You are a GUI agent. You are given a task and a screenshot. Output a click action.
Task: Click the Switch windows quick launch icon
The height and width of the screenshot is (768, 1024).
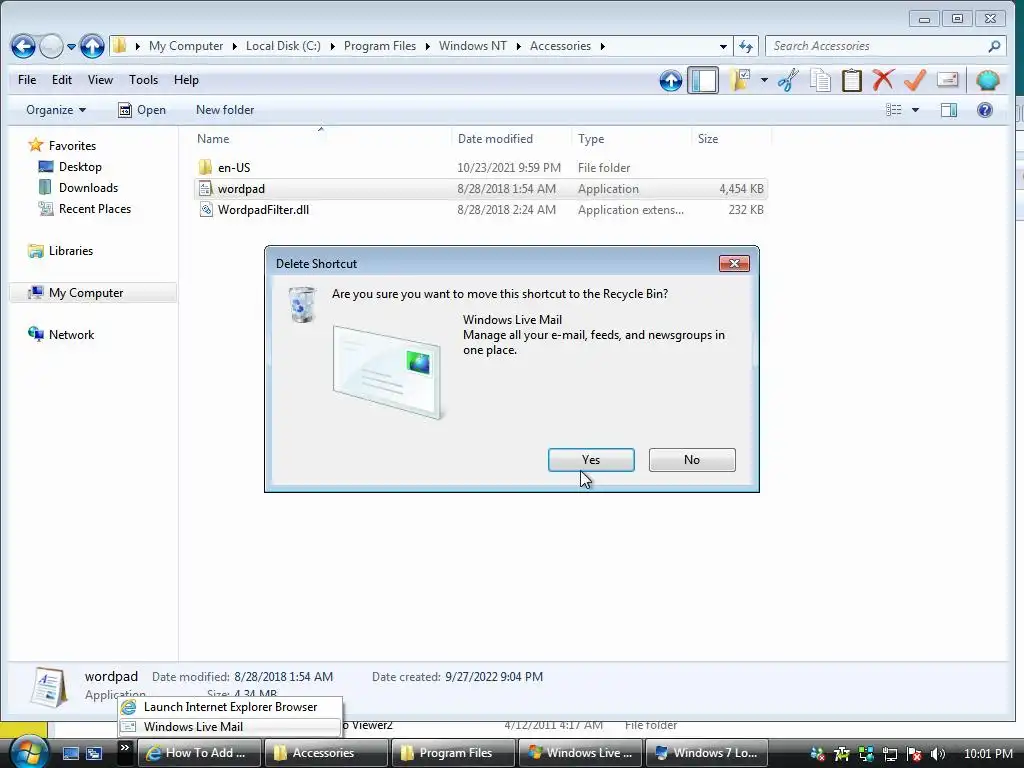point(94,753)
